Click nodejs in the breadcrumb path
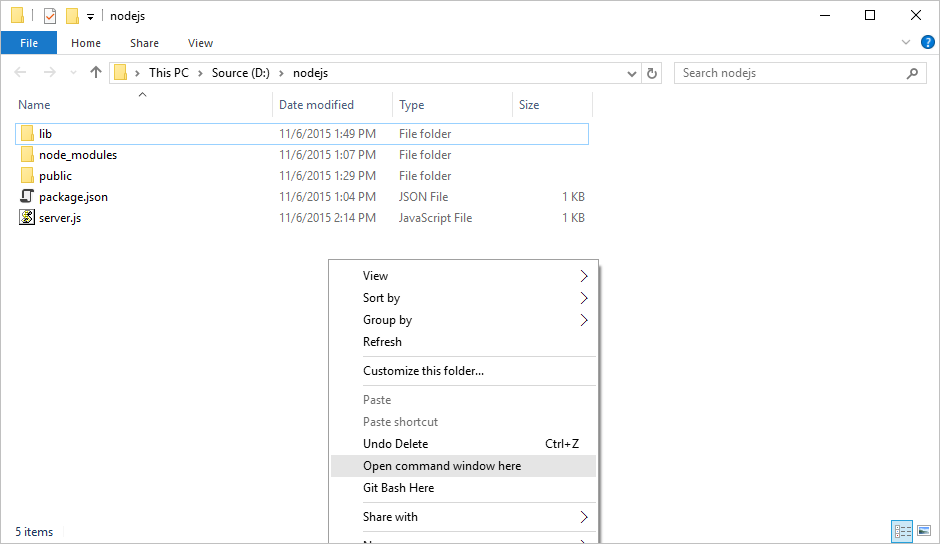Screen dimensions: 940x544 [x=311, y=73]
